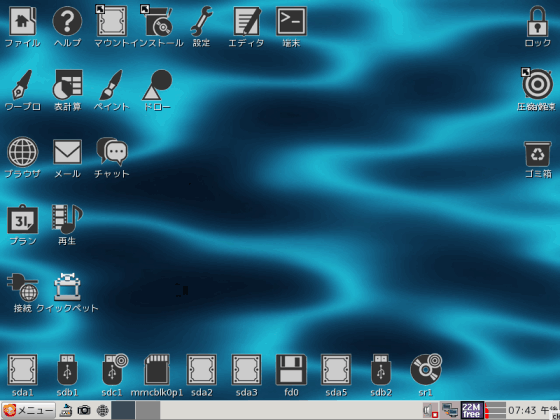Viewport: 560px width, 420px height.
Task: Launch the チャット speech bubbles icon
Action: [112, 152]
